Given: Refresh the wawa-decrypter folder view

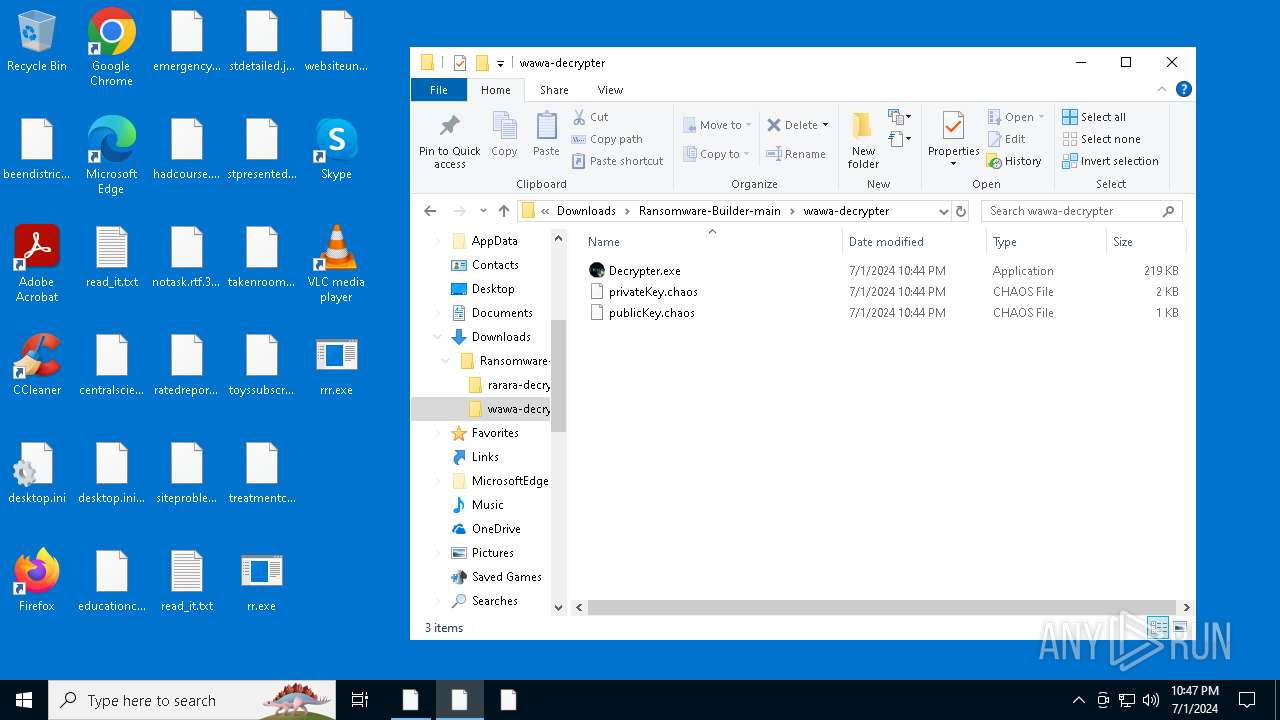Looking at the screenshot, I should [961, 211].
